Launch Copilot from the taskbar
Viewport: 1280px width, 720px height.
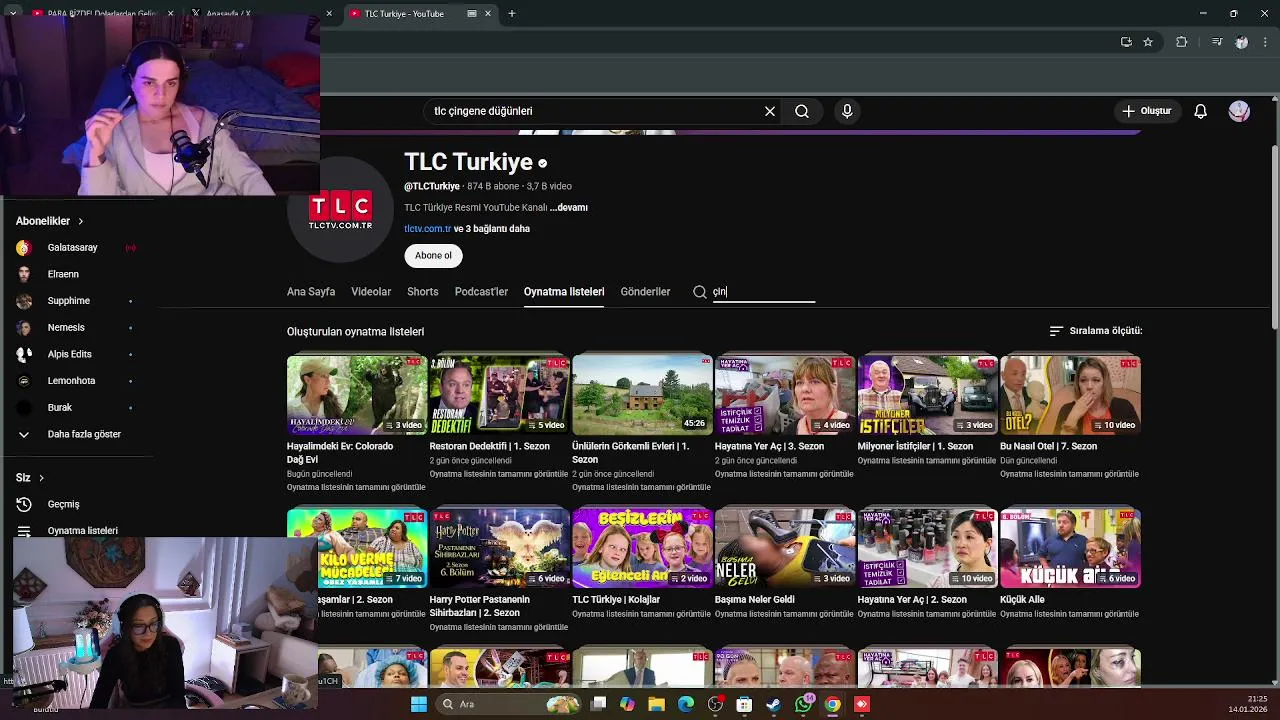(627, 704)
